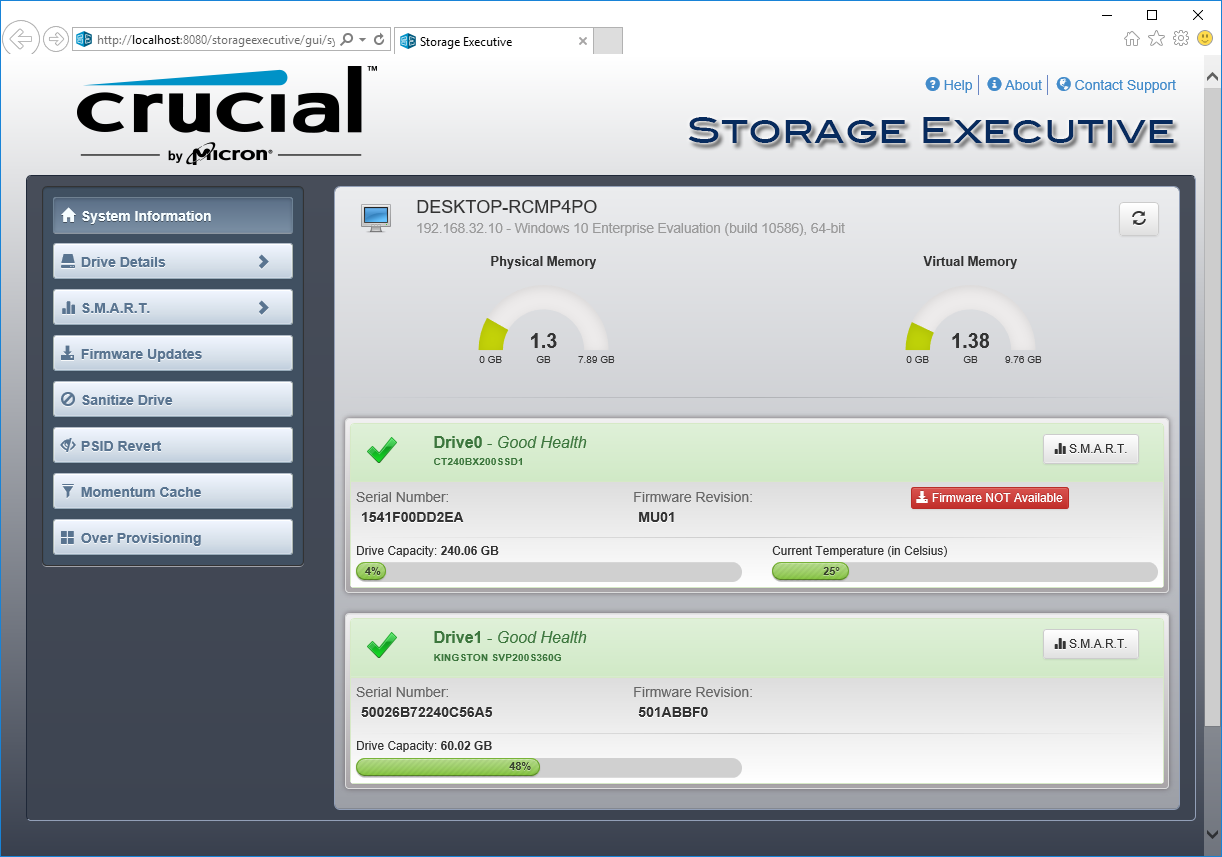Screen dimensions: 1222x857
Task: Click the Drive1 green health checkmark
Action: pyautogui.click(x=381, y=646)
